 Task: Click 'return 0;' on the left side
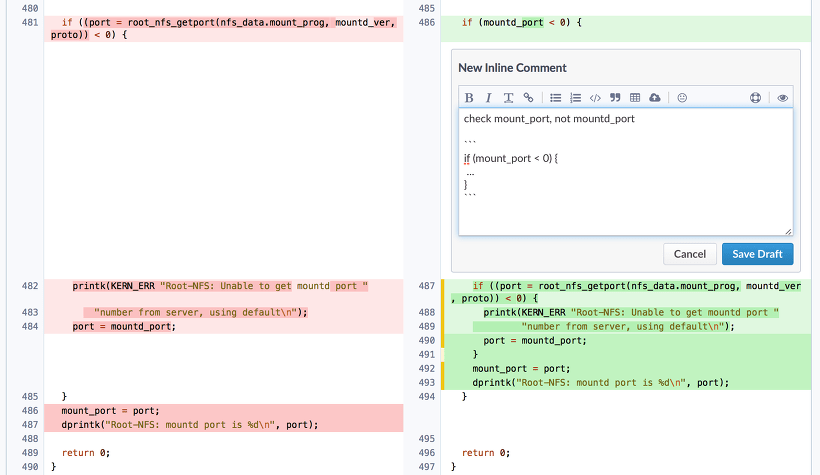pyautogui.click(x=86, y=453)
